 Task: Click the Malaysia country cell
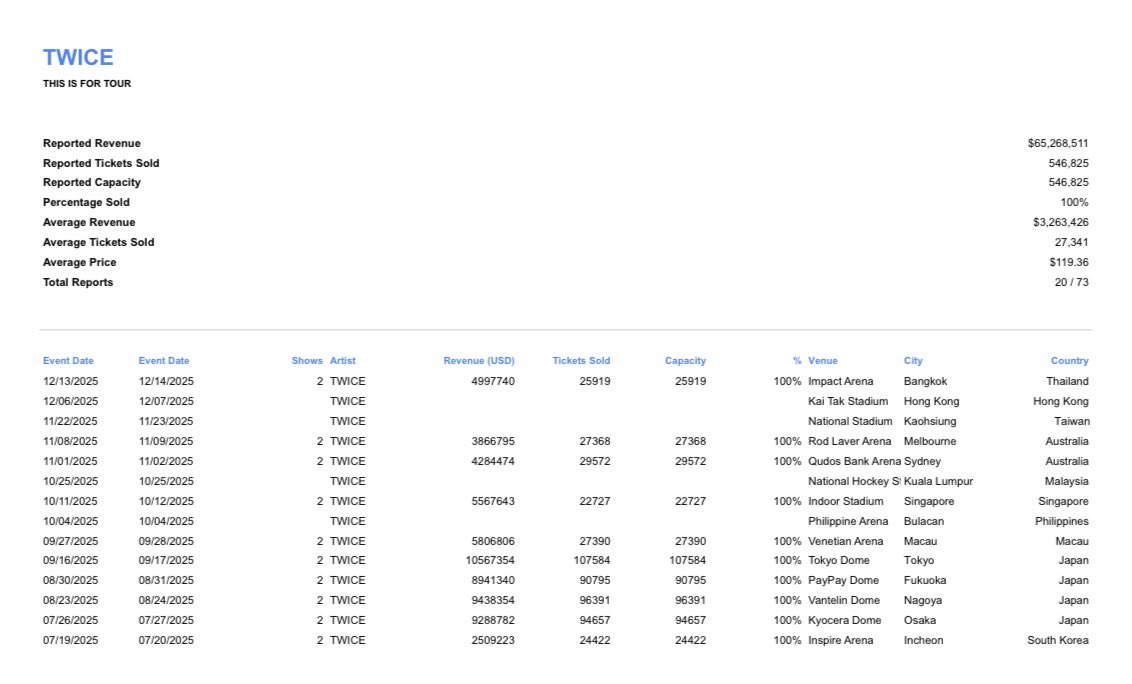coord(1066,481)
